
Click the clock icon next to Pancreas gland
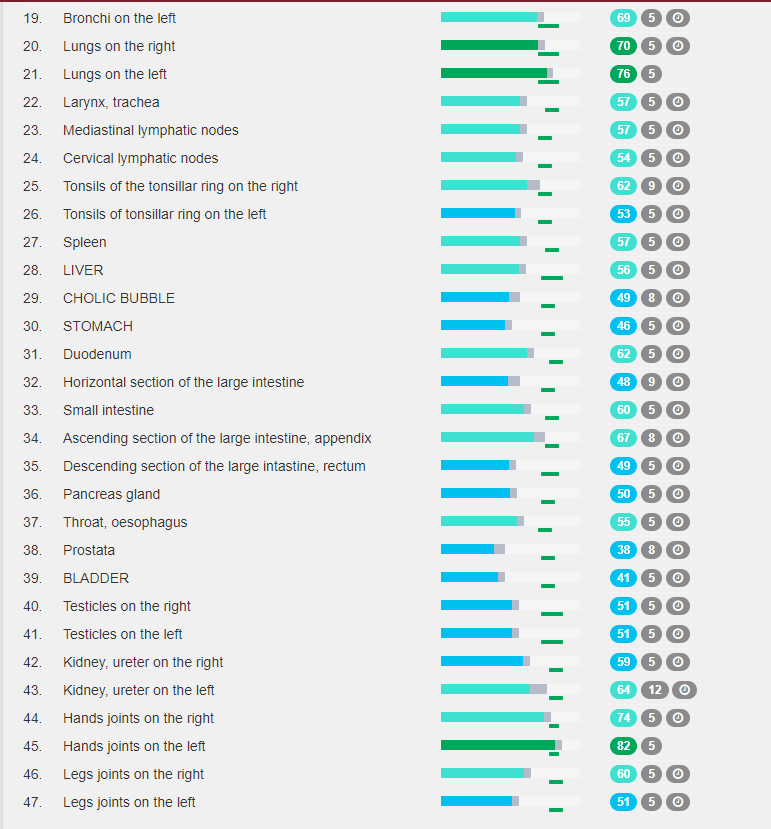[678, 494]
